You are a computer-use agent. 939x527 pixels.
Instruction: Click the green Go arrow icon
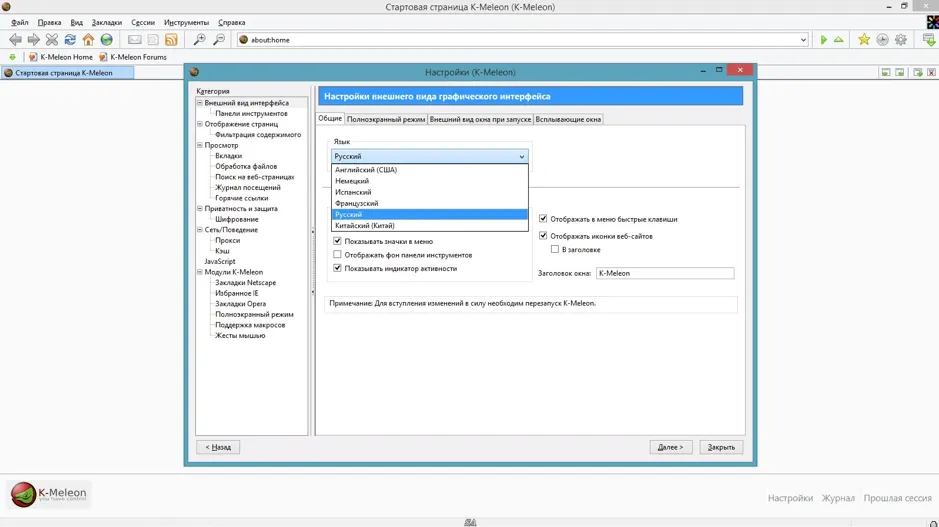[x=823, y=40]
